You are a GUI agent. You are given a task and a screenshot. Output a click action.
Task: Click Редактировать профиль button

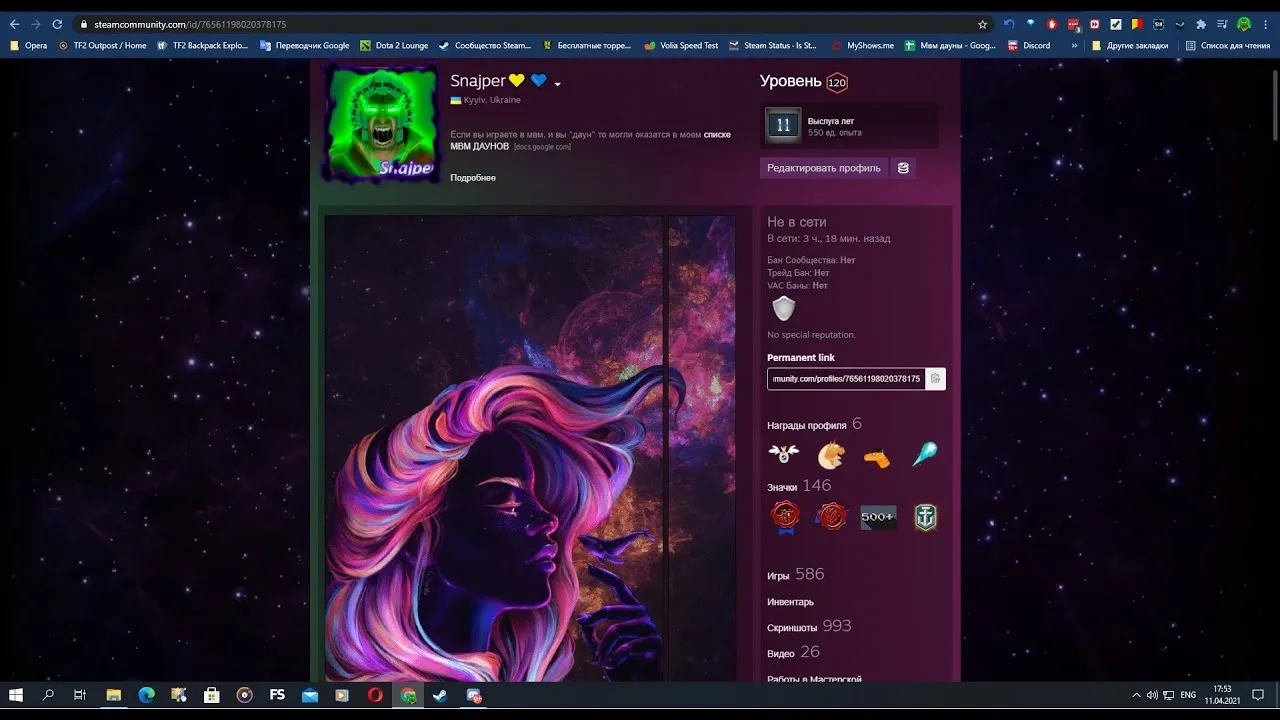pyautogui.click(x=824, y=168)
